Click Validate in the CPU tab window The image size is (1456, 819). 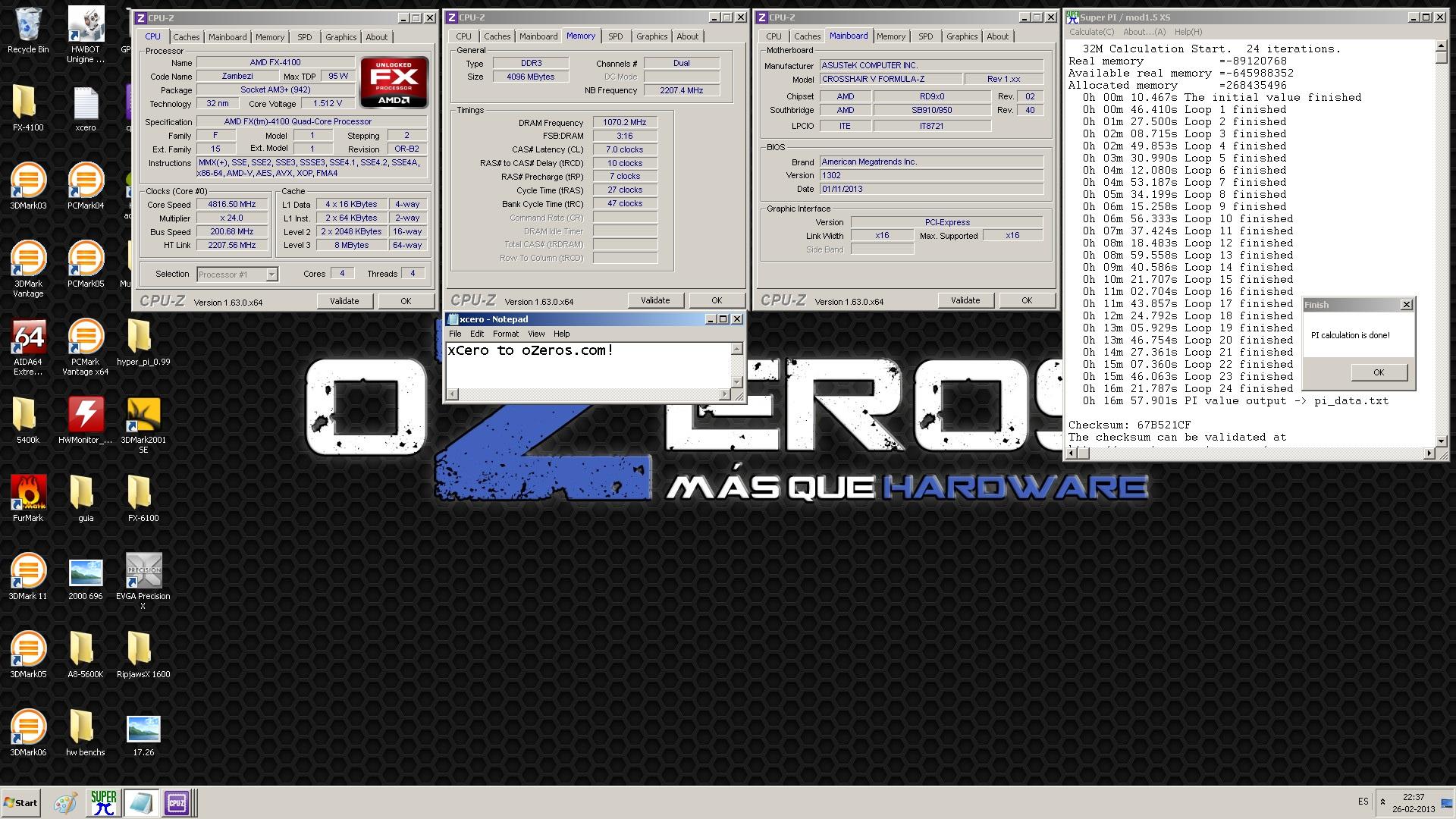point(344,301)
